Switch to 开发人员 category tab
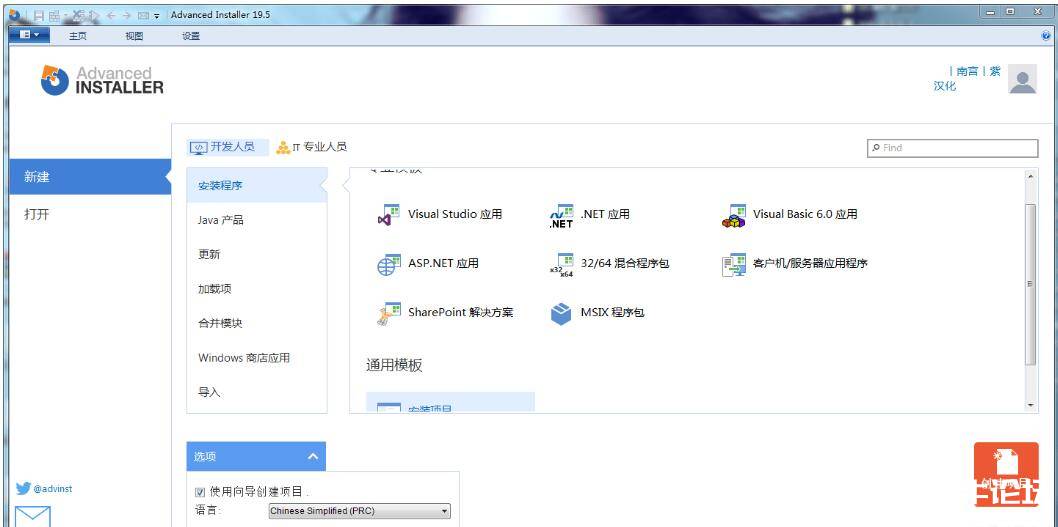The image size is (1058, 527). tap(227, 147)
